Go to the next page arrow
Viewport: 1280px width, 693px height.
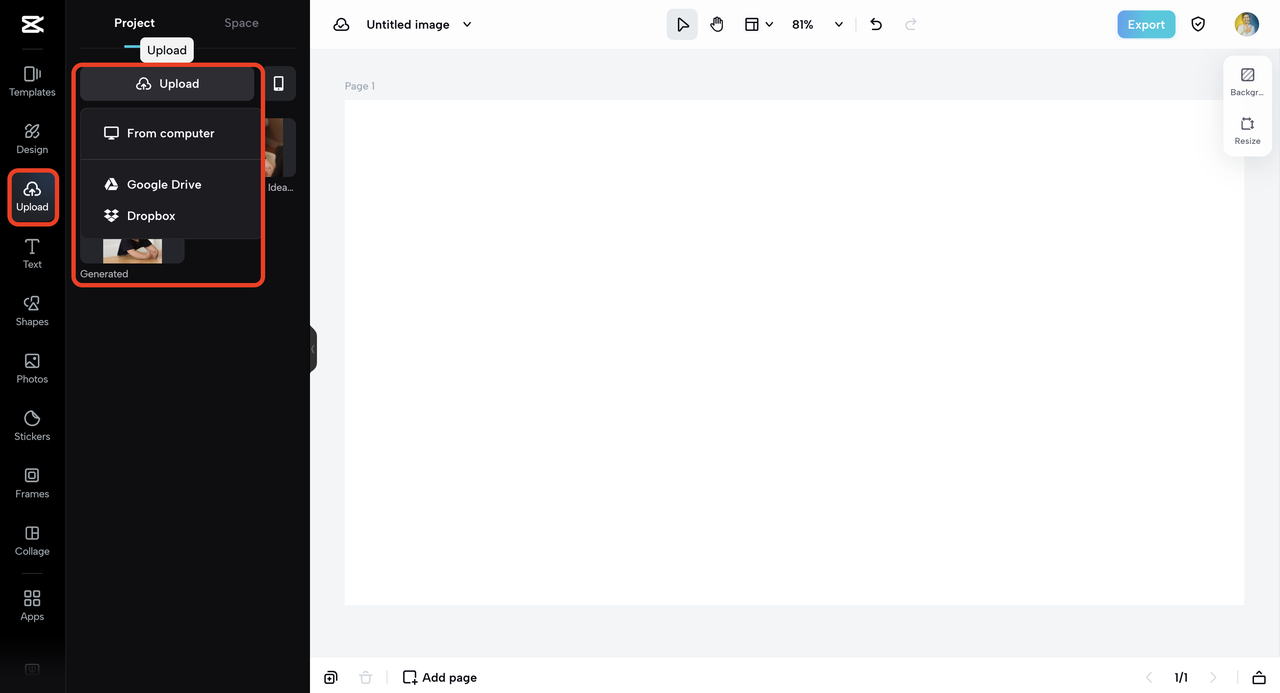(x=1213, y=677)
